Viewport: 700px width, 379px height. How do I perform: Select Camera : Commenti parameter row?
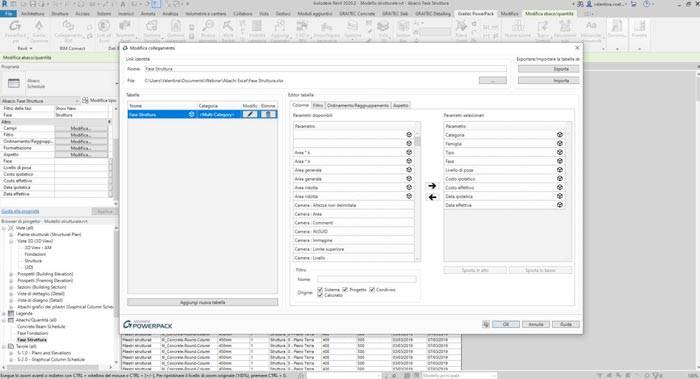click(354, 223)
